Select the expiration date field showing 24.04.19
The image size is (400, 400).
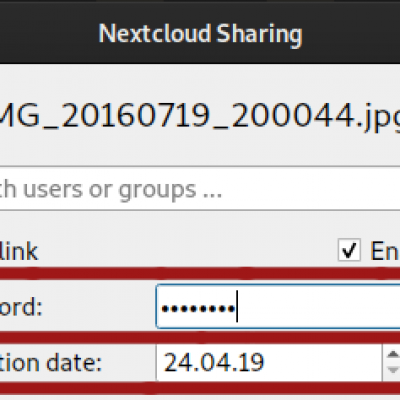[269, 362]
